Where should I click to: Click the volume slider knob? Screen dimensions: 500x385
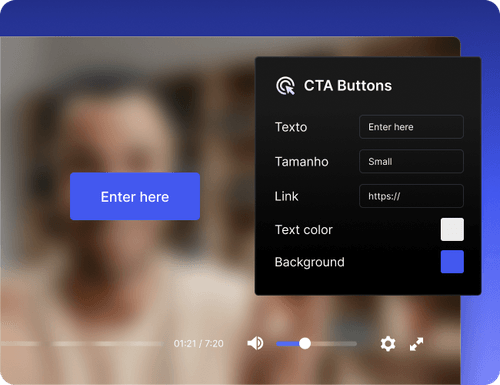tap(305, 343)
